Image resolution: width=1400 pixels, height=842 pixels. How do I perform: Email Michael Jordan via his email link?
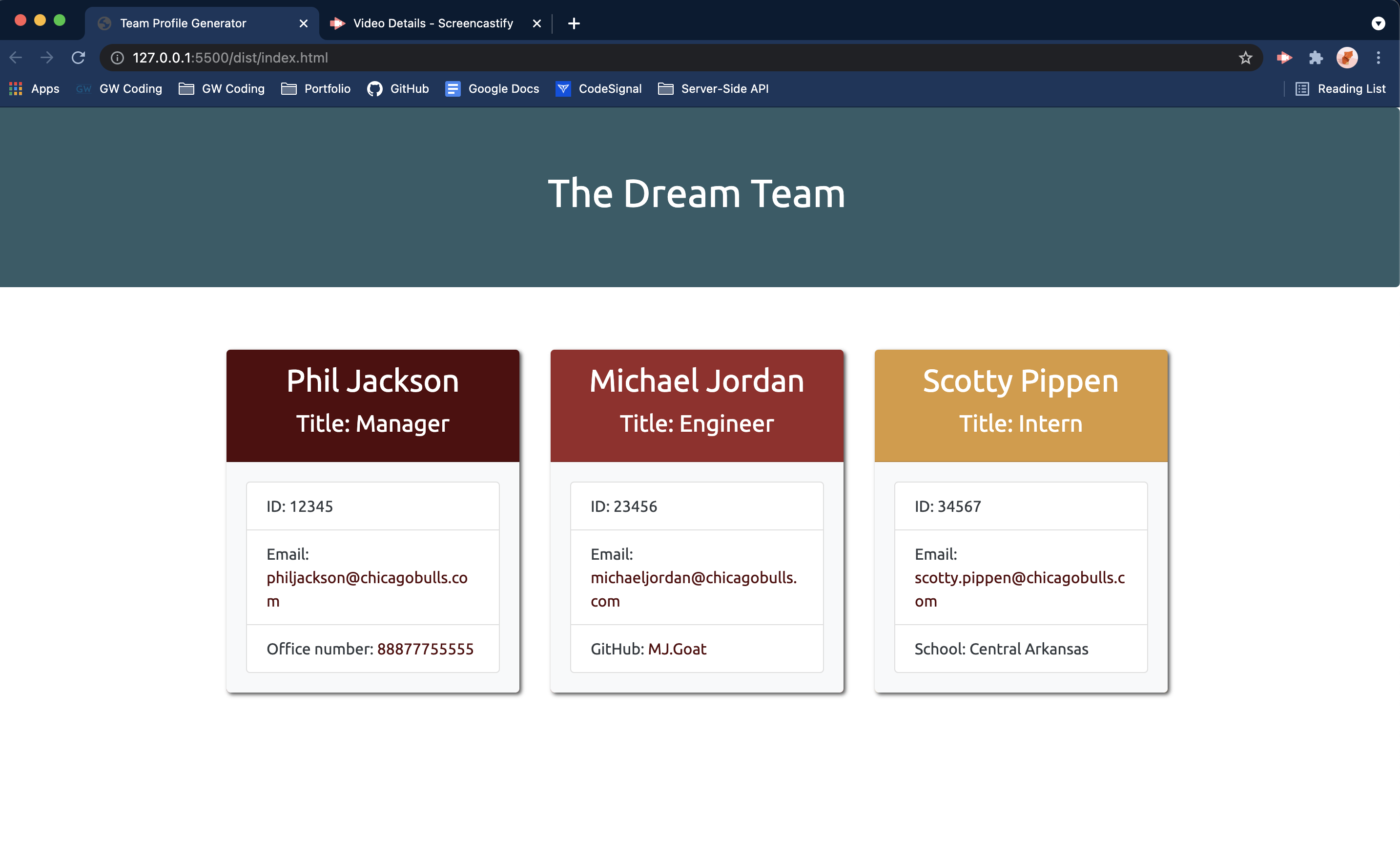point(694,589)
